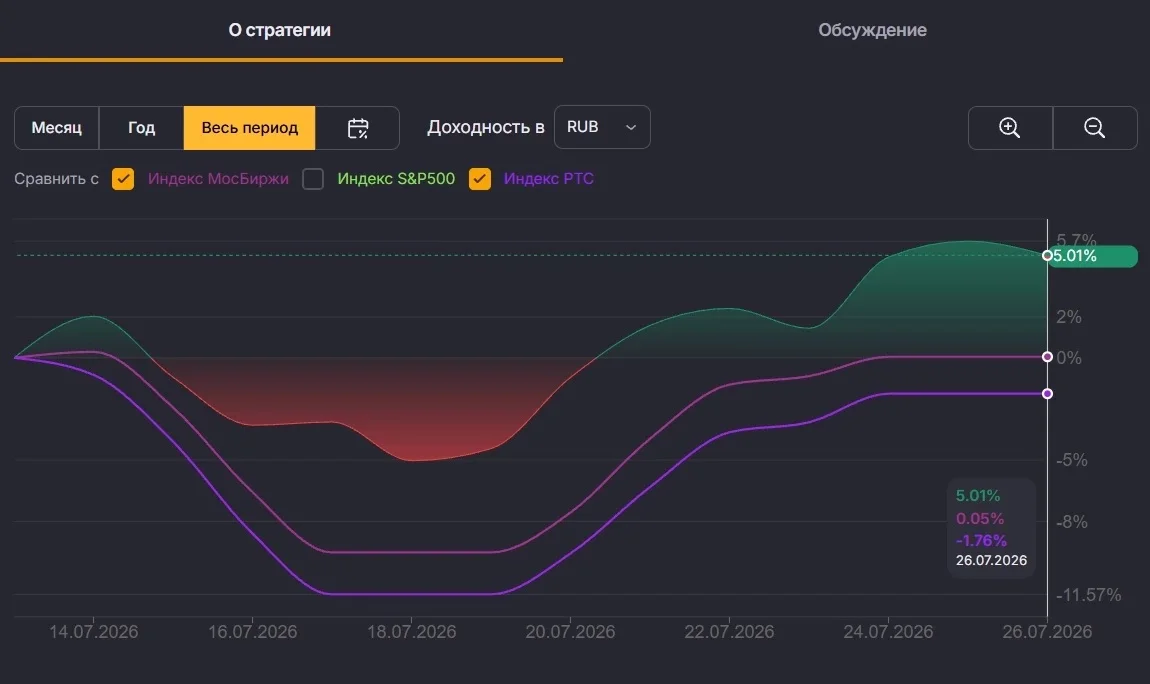Select the Месяц period button
The width and height of the screenshot is (1150, 684).
56,128
